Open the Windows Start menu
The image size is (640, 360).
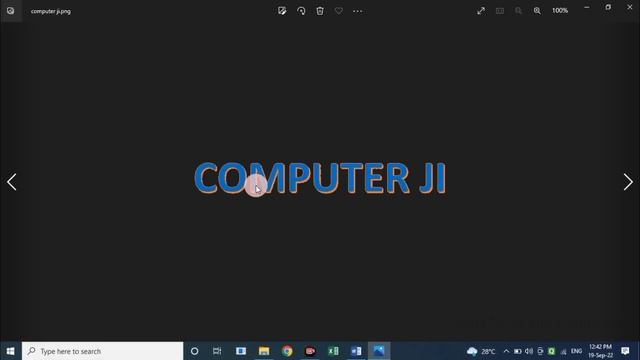click(x=11, y=351)
